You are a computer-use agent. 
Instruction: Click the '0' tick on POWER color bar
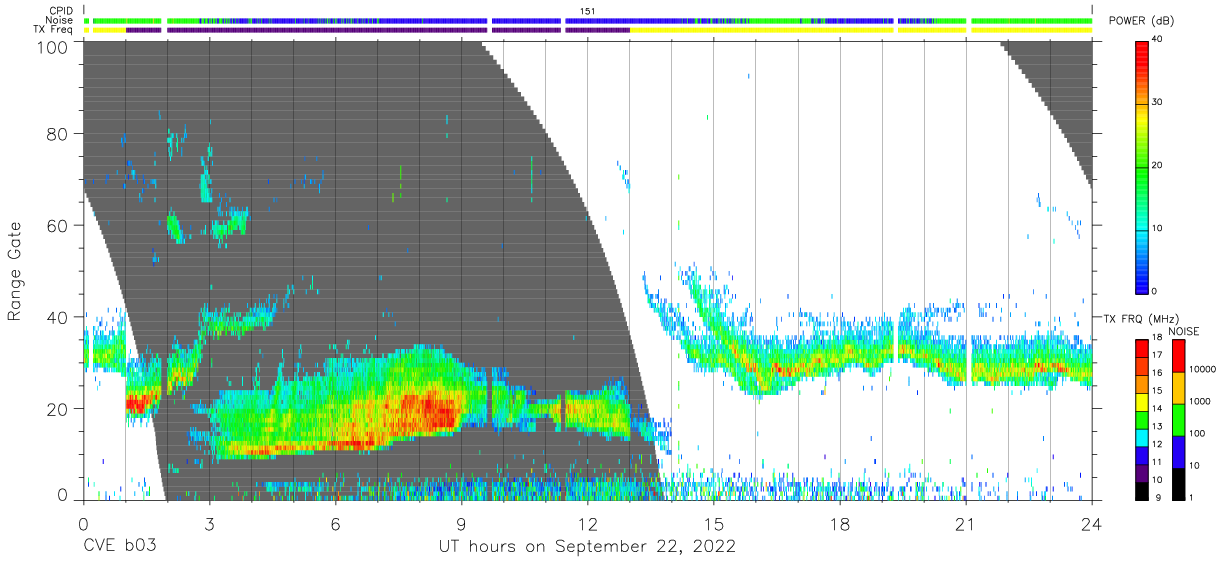pos(1155,291)
